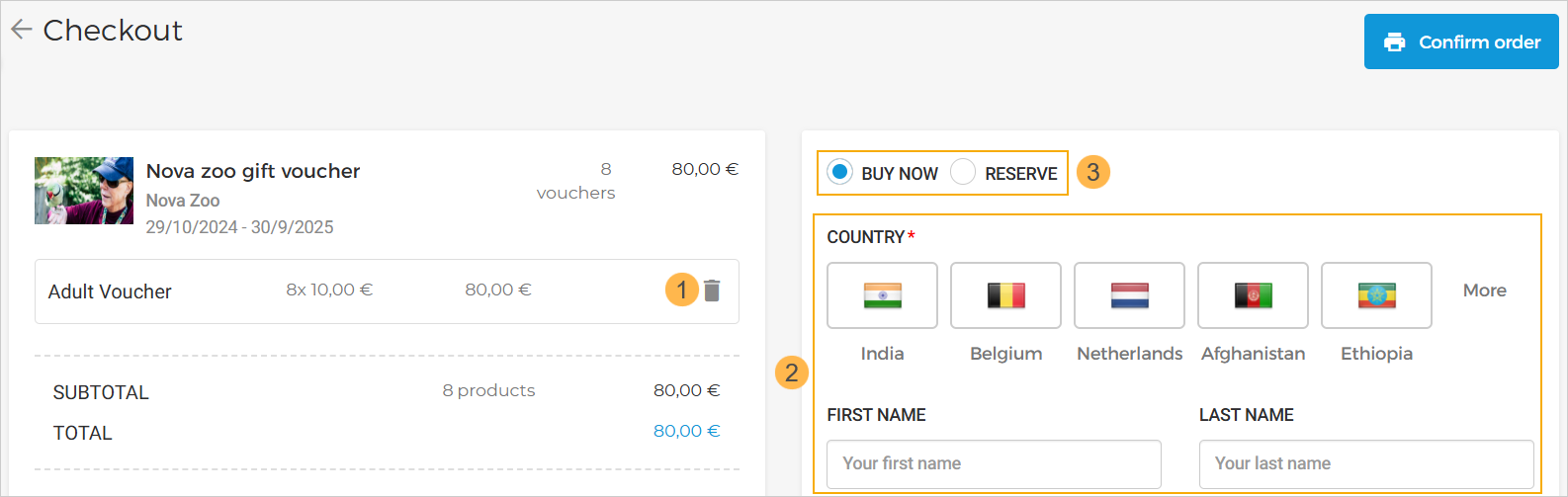Delete the Adult Voucher line item
1568x497 pixels.
point(712,290)
